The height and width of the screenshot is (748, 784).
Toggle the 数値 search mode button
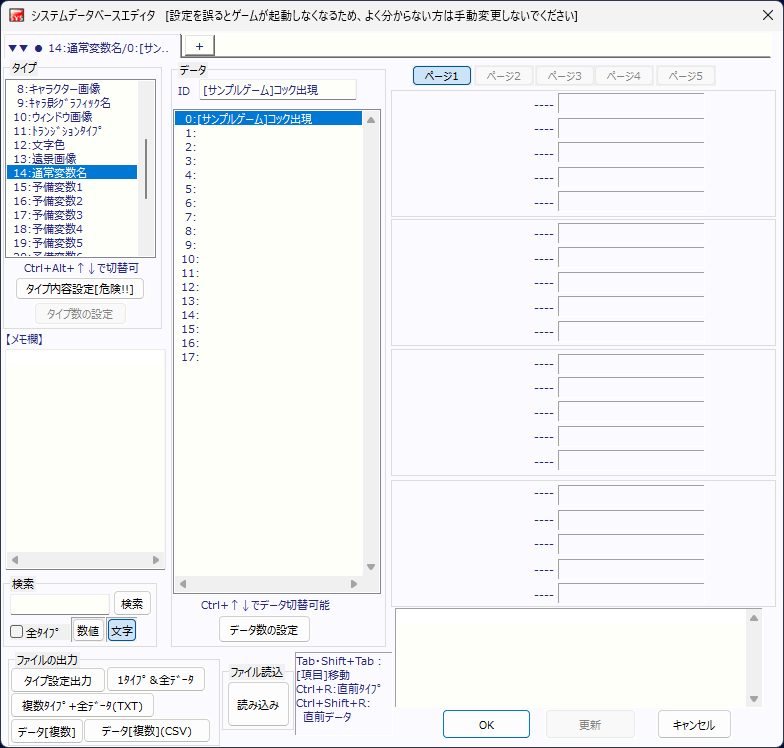(x=87, y=631)
